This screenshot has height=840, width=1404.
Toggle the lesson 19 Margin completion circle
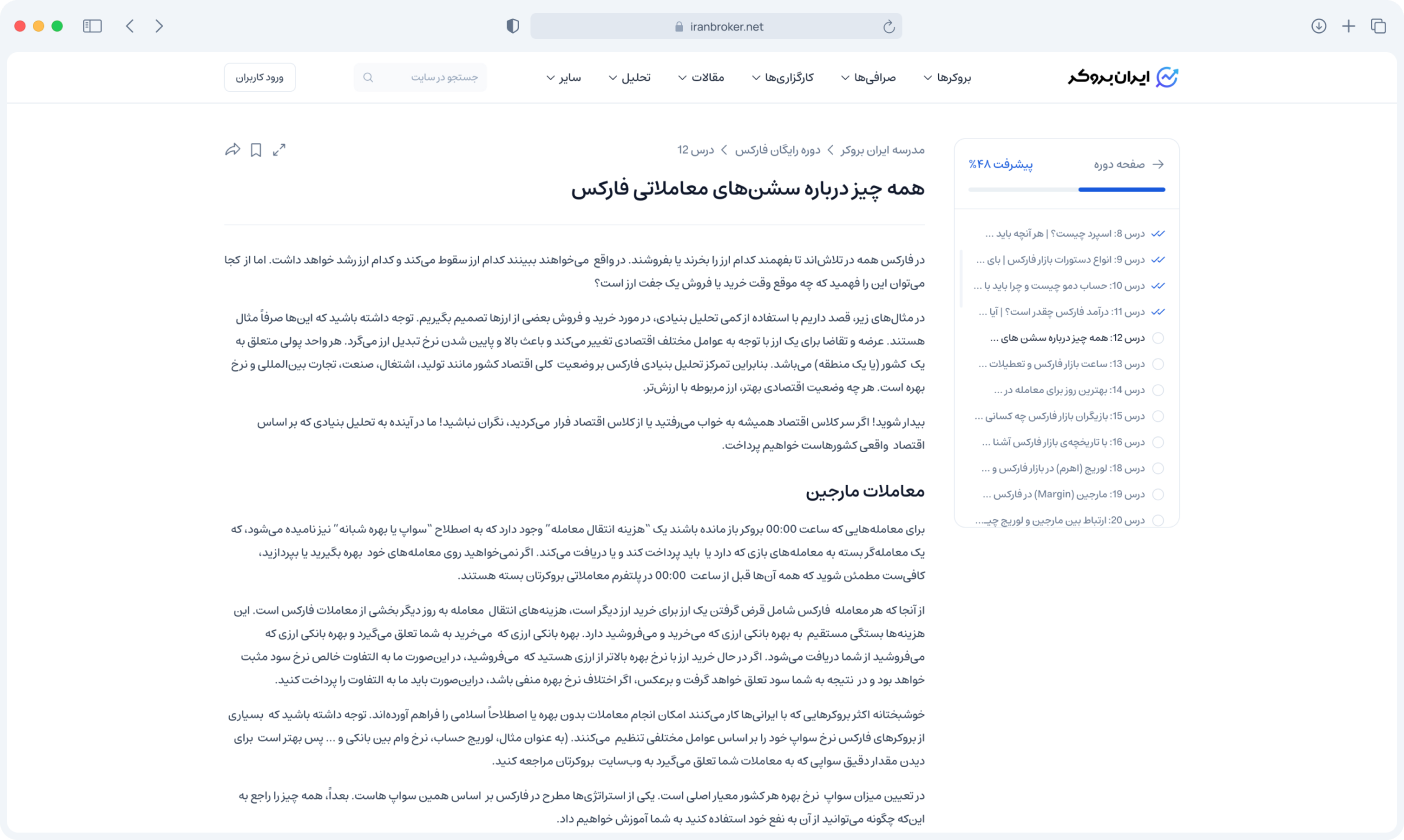(1158, 494)
